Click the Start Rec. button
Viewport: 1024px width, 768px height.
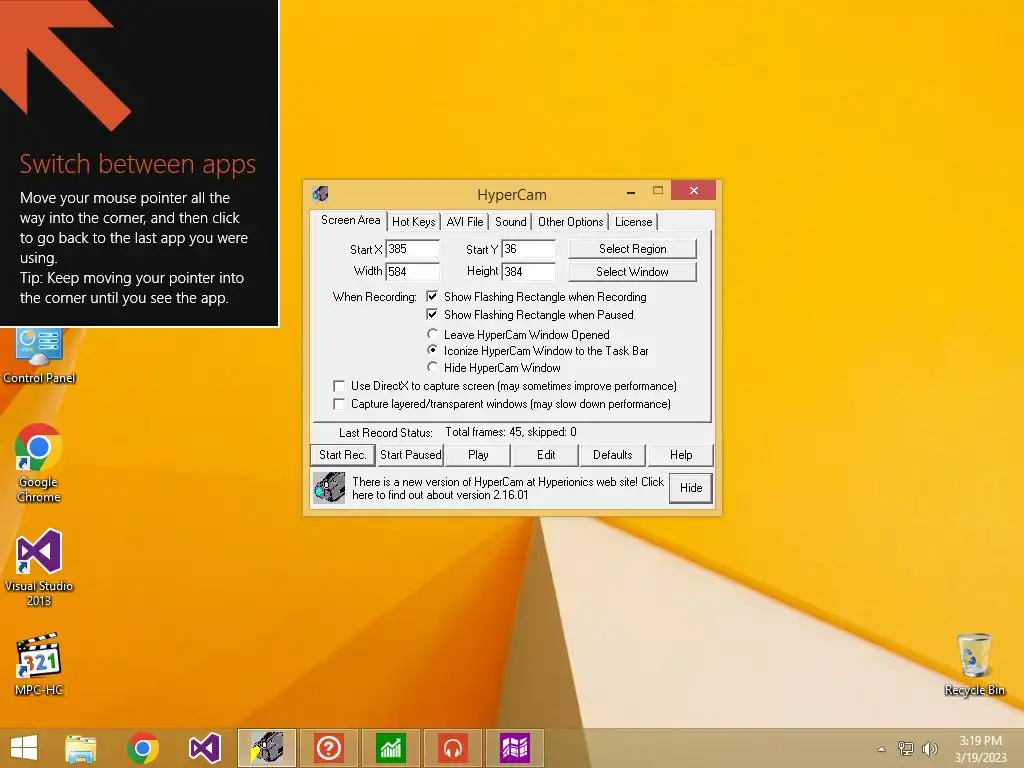click(342, 455)
